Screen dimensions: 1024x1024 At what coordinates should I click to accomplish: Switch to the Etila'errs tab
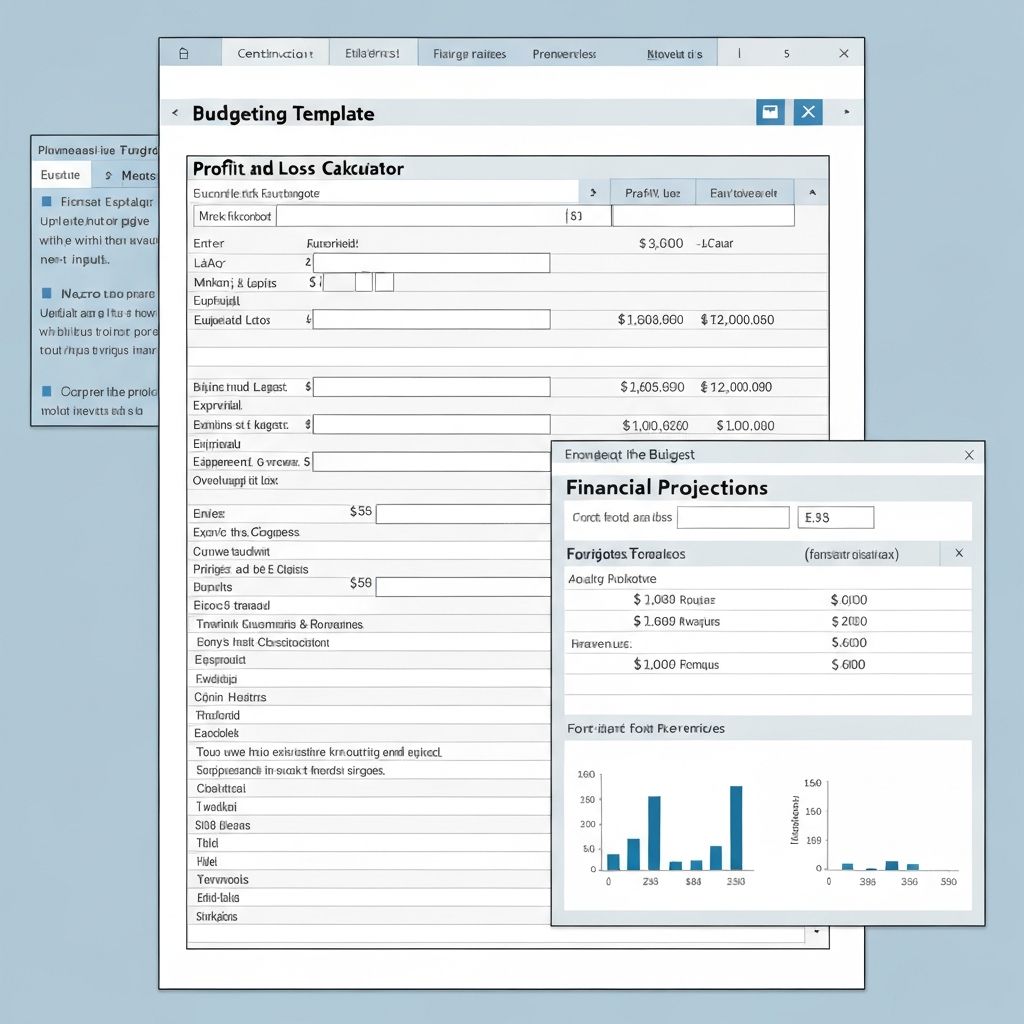click(372, 54)
